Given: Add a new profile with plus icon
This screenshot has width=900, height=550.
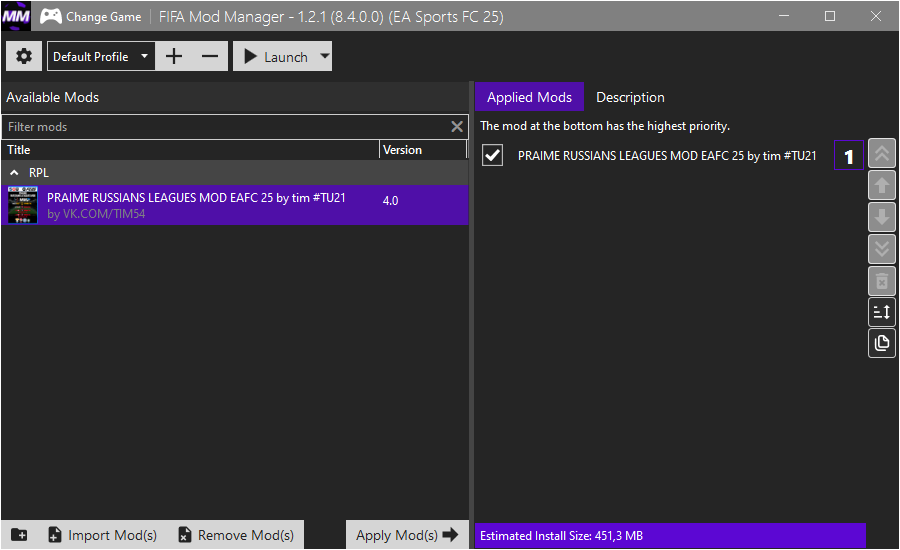Looking at the screenshot, I should point(174,56).
